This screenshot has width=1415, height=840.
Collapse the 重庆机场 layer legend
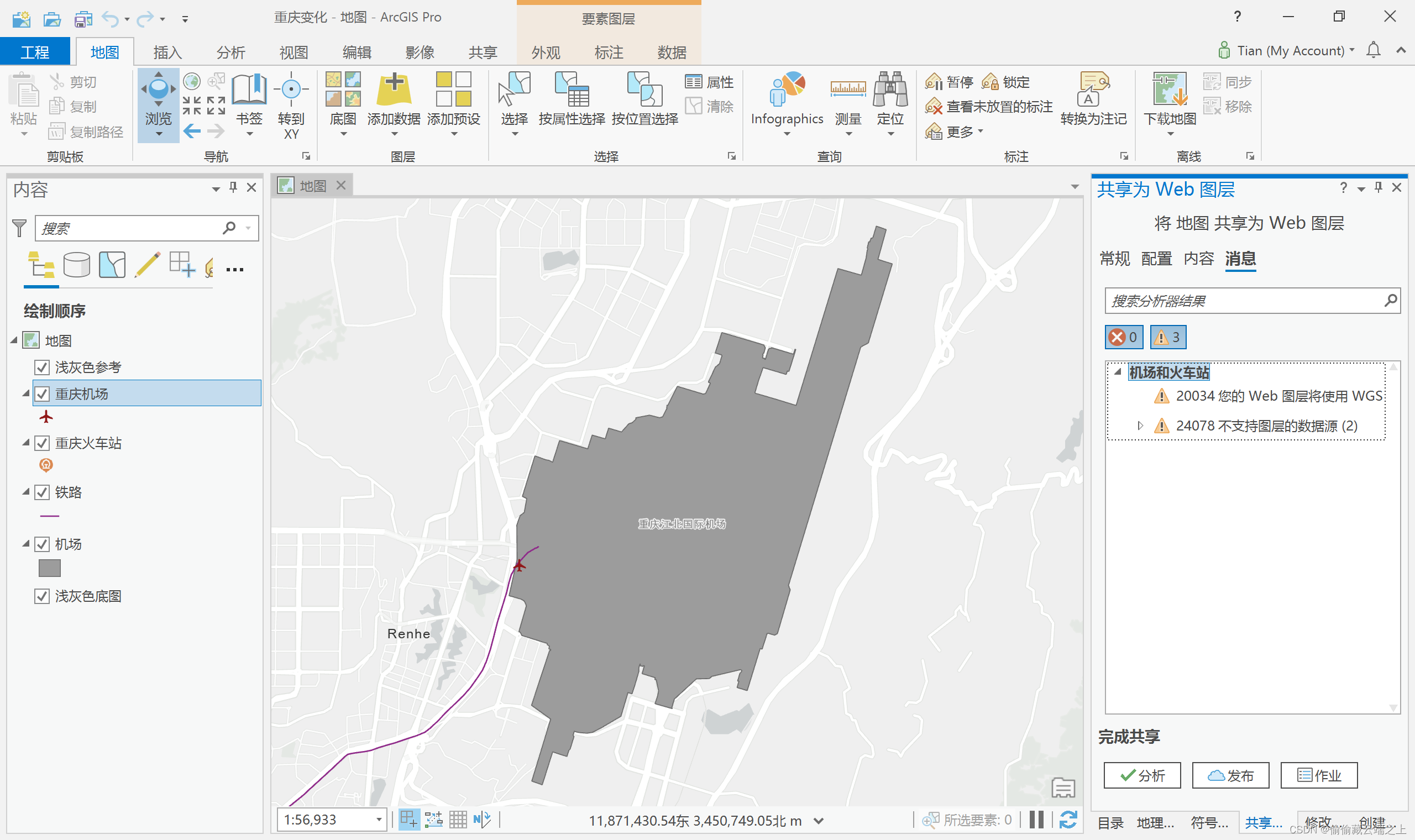coord(26,393)
